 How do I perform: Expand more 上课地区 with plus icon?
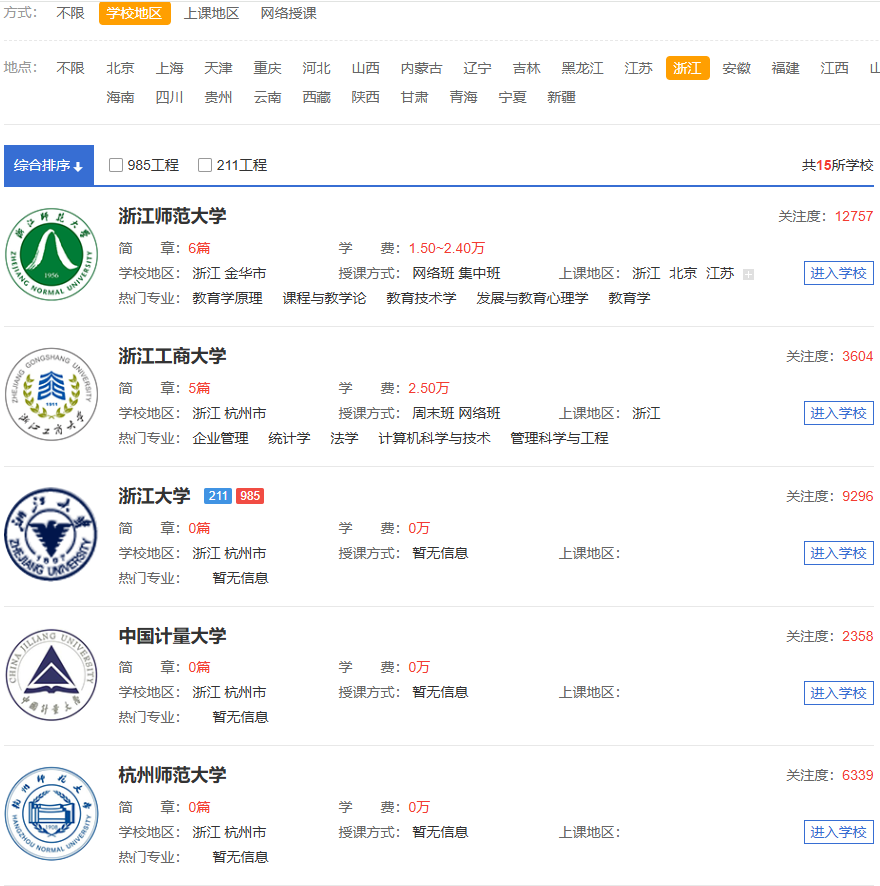pos(748,275)
